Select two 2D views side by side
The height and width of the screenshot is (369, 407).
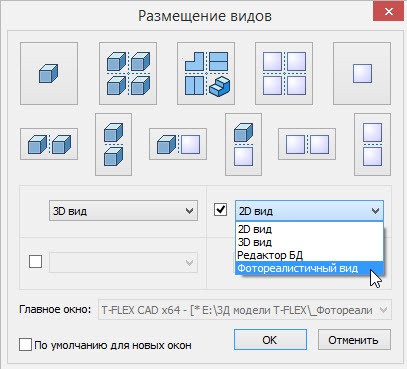(x=307, y=144)
